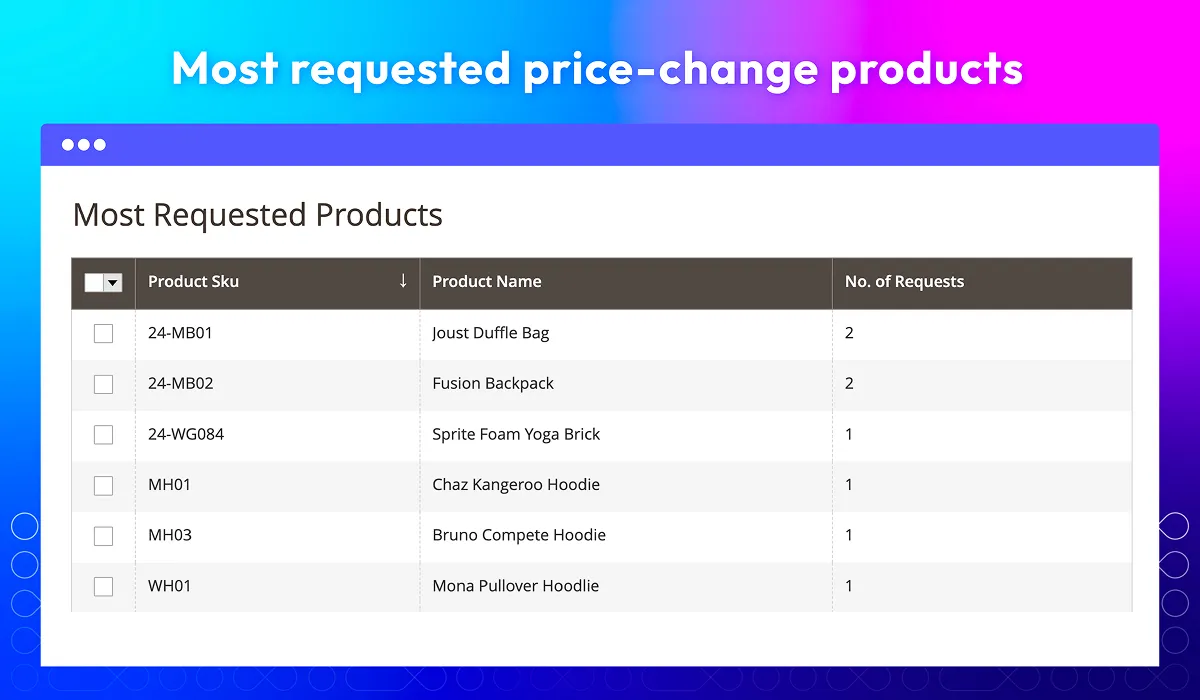
Task: Open the mass-select dropdown arrow in header
Action: (113, 283)
